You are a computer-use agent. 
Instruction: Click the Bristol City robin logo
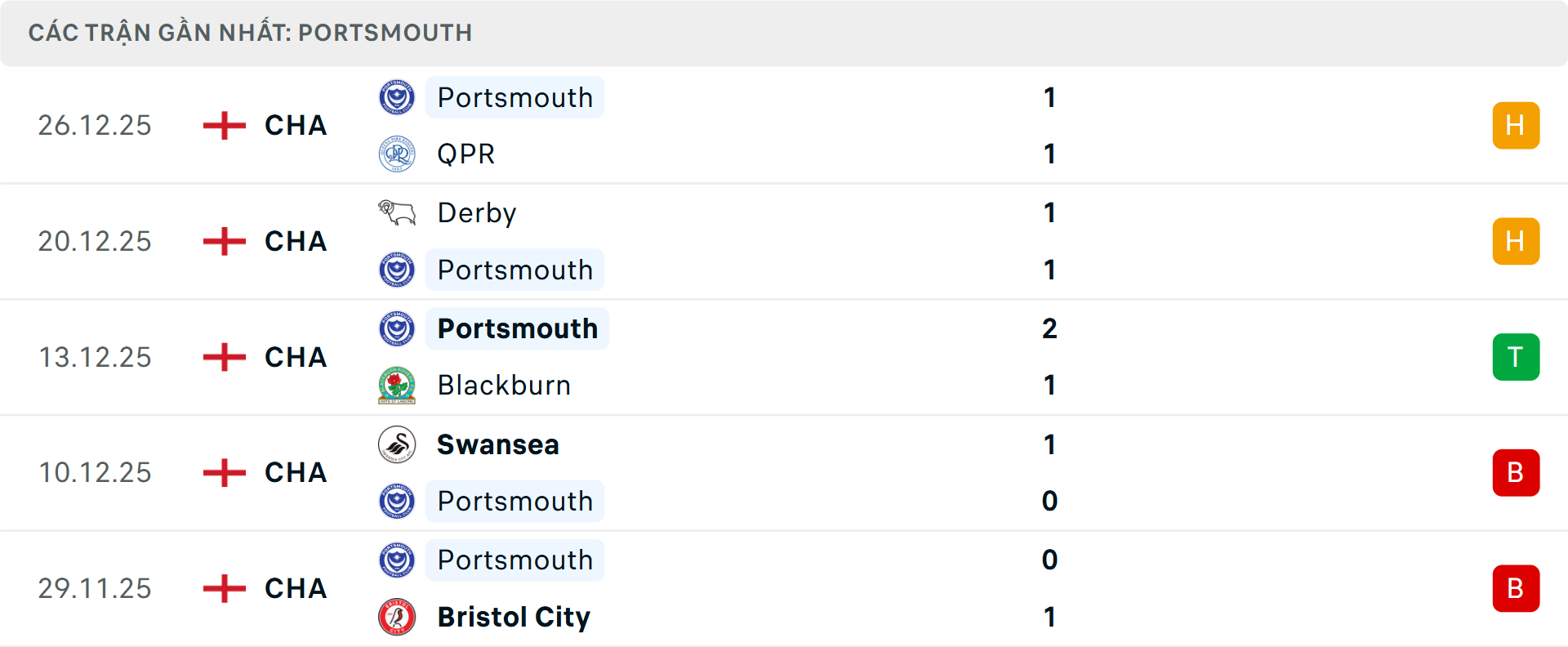(398, 618)
